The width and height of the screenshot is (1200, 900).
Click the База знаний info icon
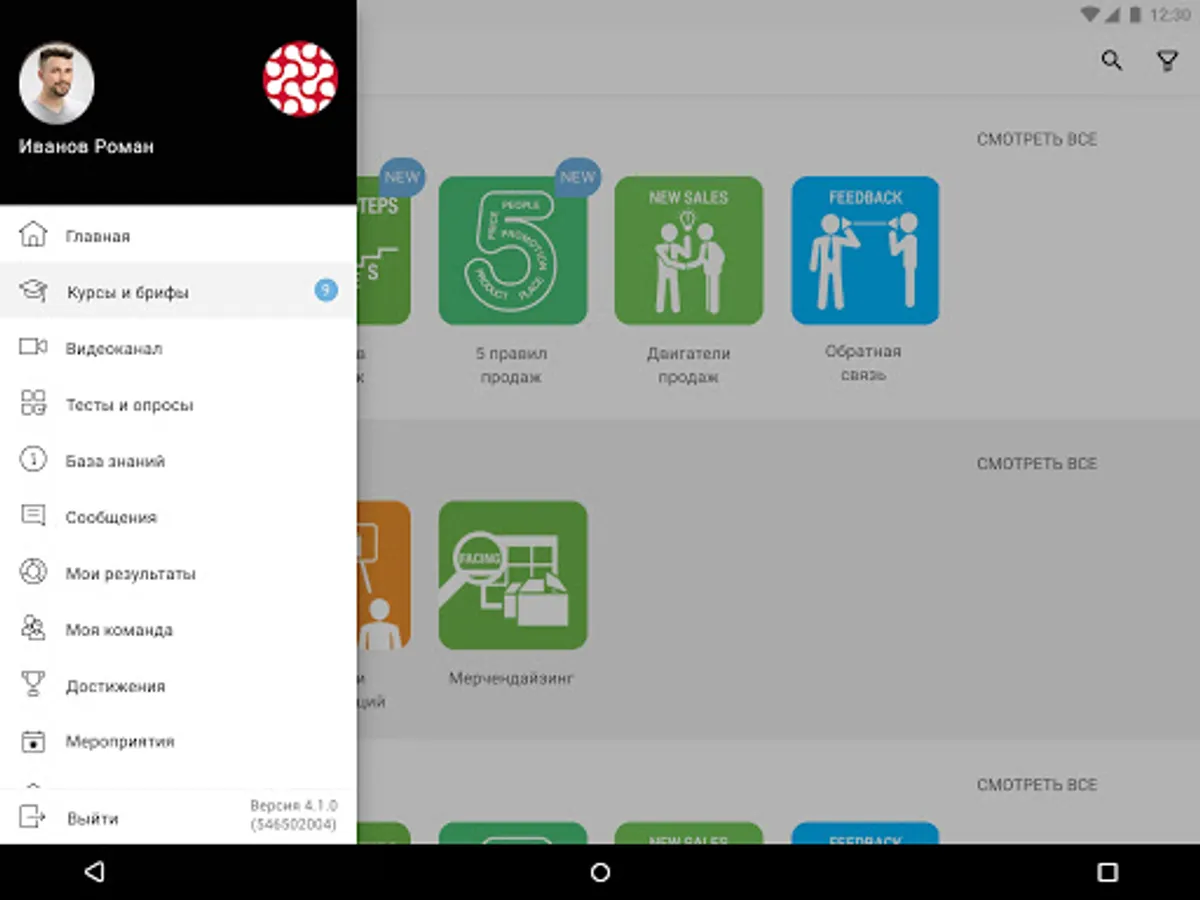coord(33,460)
